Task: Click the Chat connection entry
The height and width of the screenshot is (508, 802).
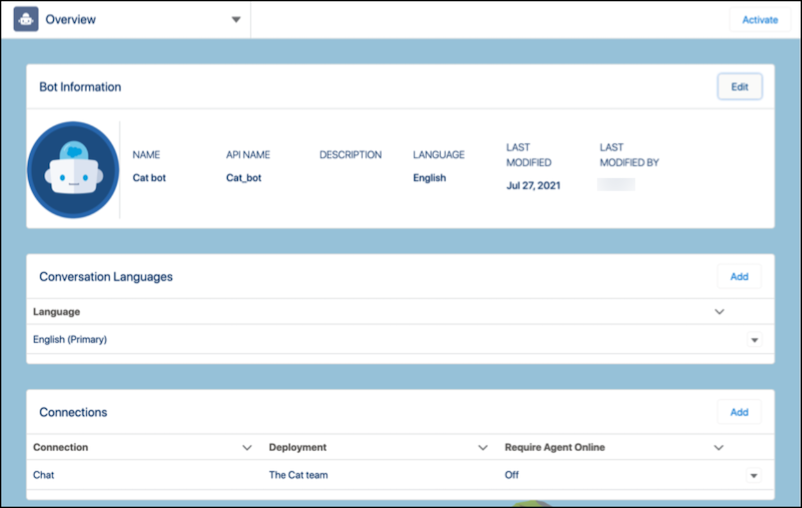Action: tap(44, 475)
